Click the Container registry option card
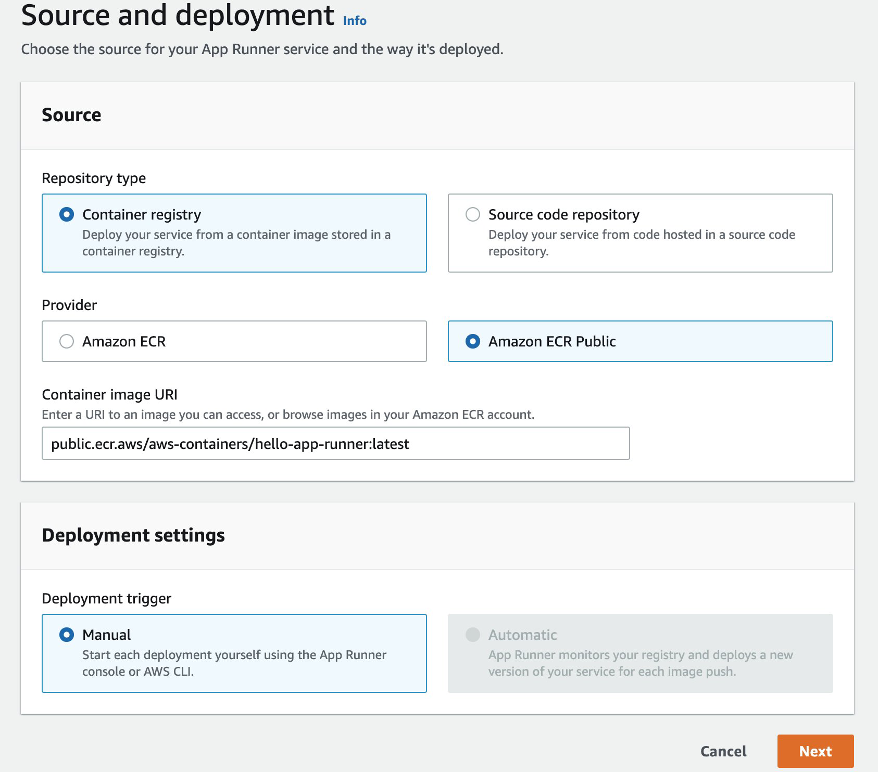 pos(234,231)
